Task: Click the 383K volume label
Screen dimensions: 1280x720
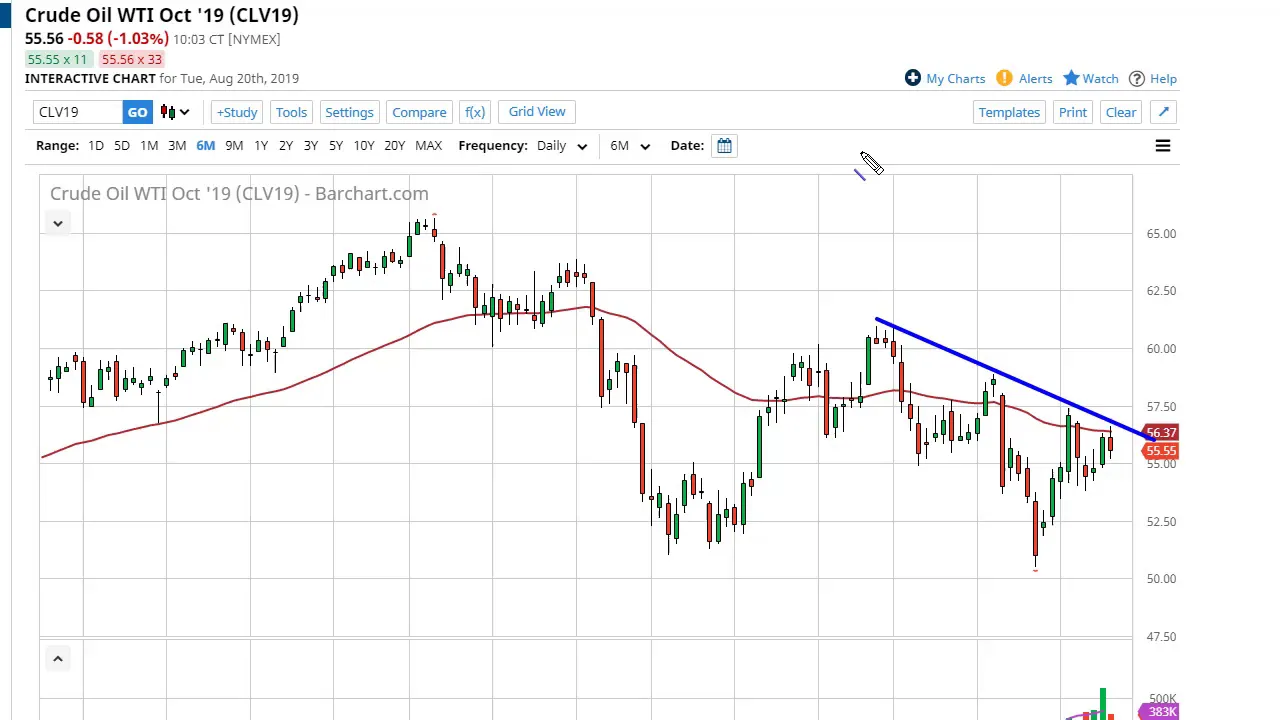Action: 1161,712
